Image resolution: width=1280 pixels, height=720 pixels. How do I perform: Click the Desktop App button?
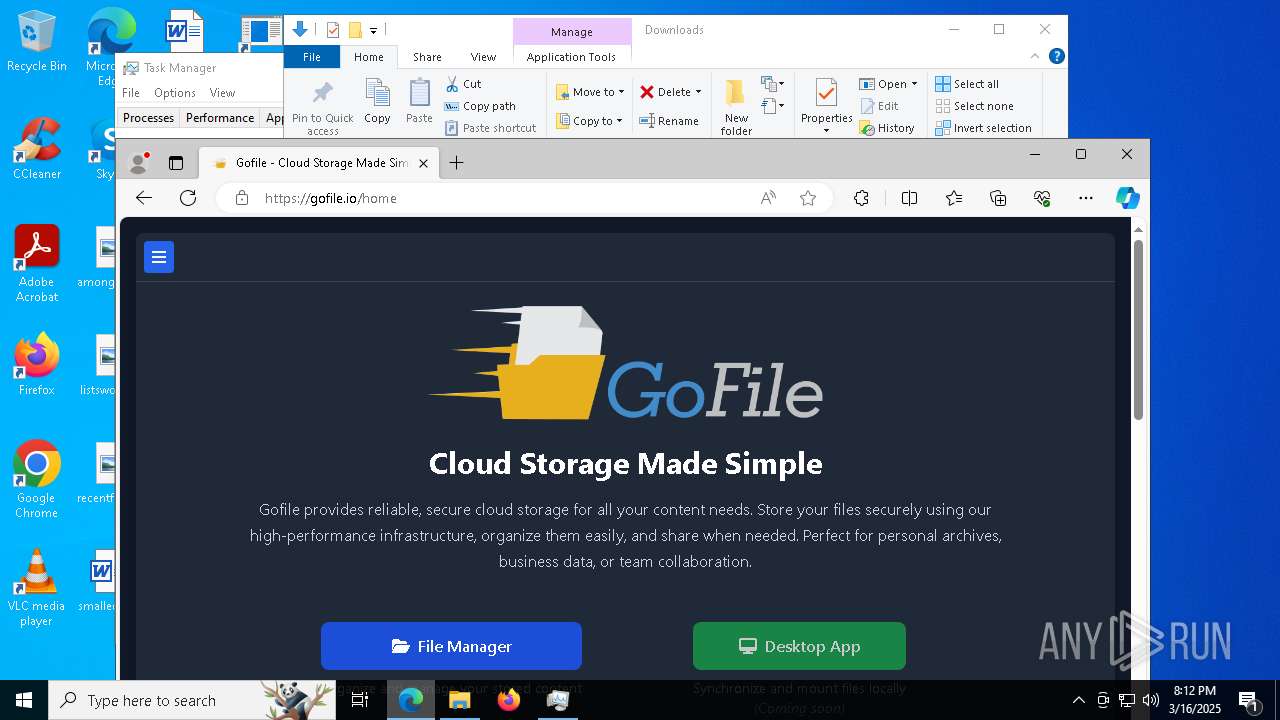click(799, 646)
